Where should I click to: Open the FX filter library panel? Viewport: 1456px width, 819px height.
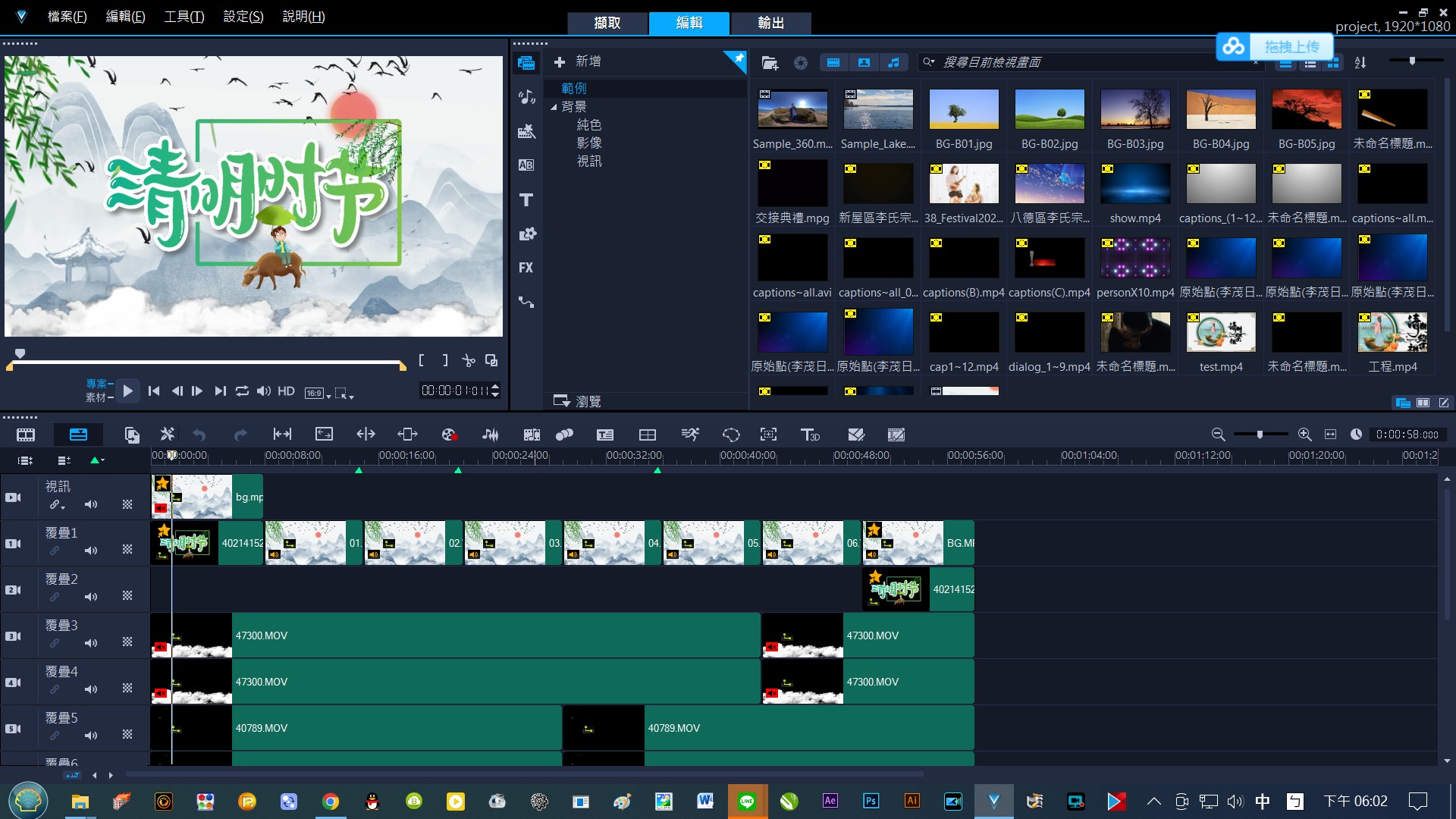pyautogui.click(x=526, y=268)
